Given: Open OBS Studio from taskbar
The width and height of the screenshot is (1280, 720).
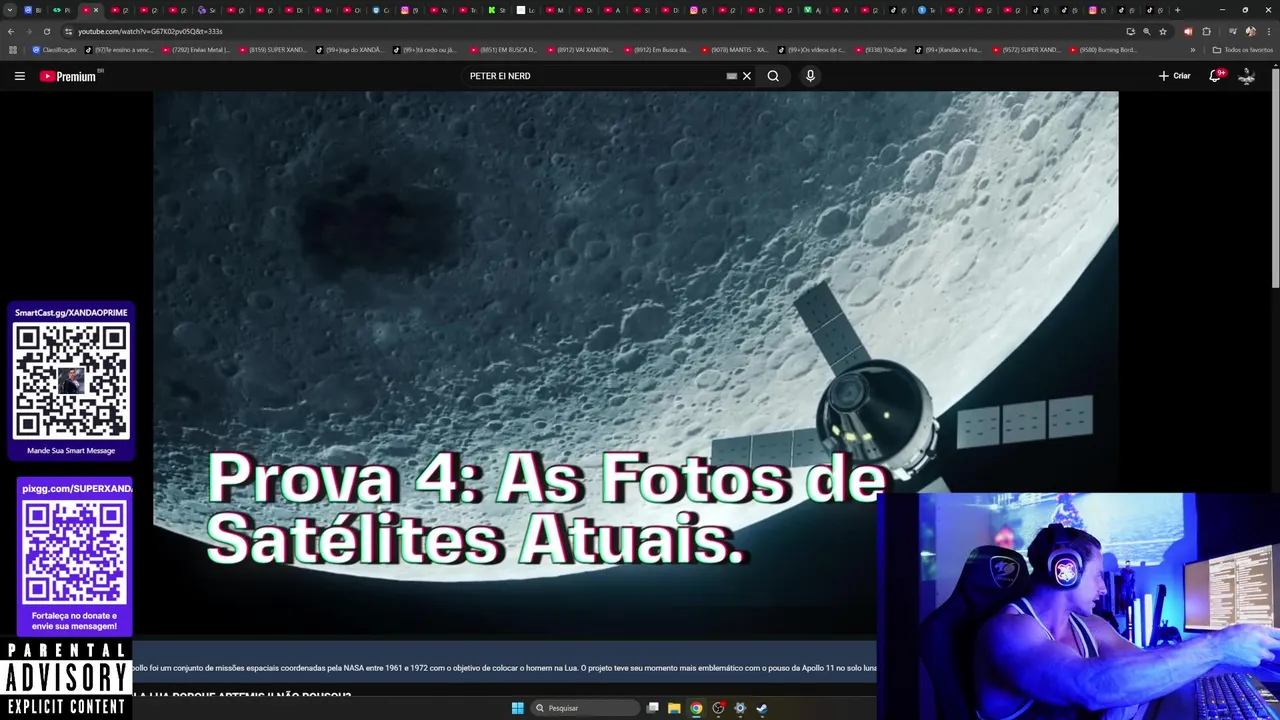Looking at the screenshot, I should pos(718,708).
